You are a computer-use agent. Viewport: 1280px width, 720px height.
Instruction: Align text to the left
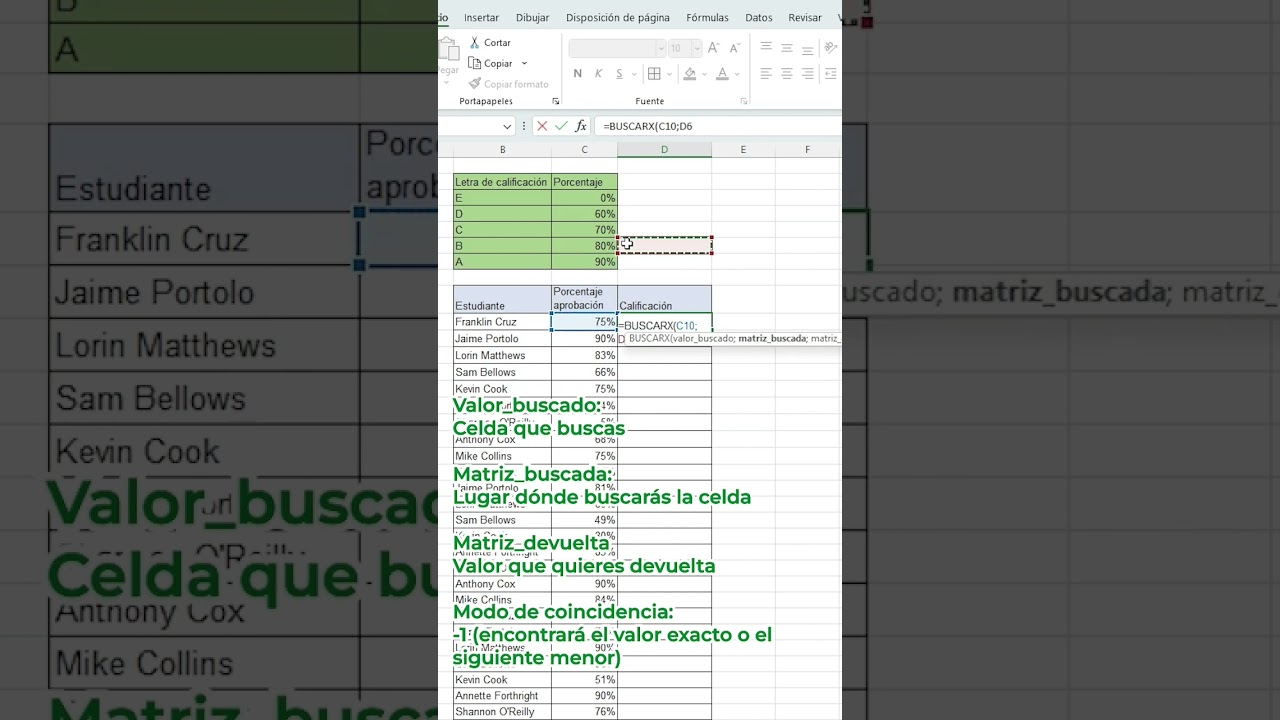pos(766,74)
